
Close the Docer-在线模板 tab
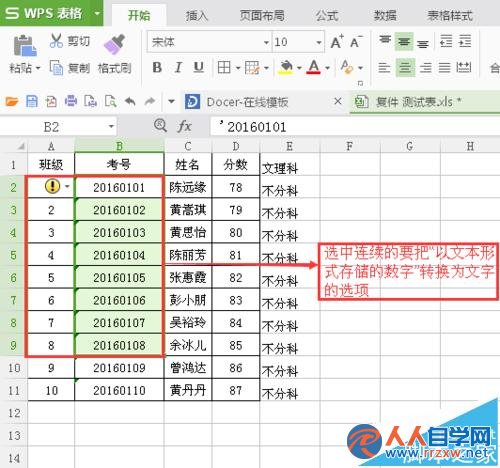point(338,101)
